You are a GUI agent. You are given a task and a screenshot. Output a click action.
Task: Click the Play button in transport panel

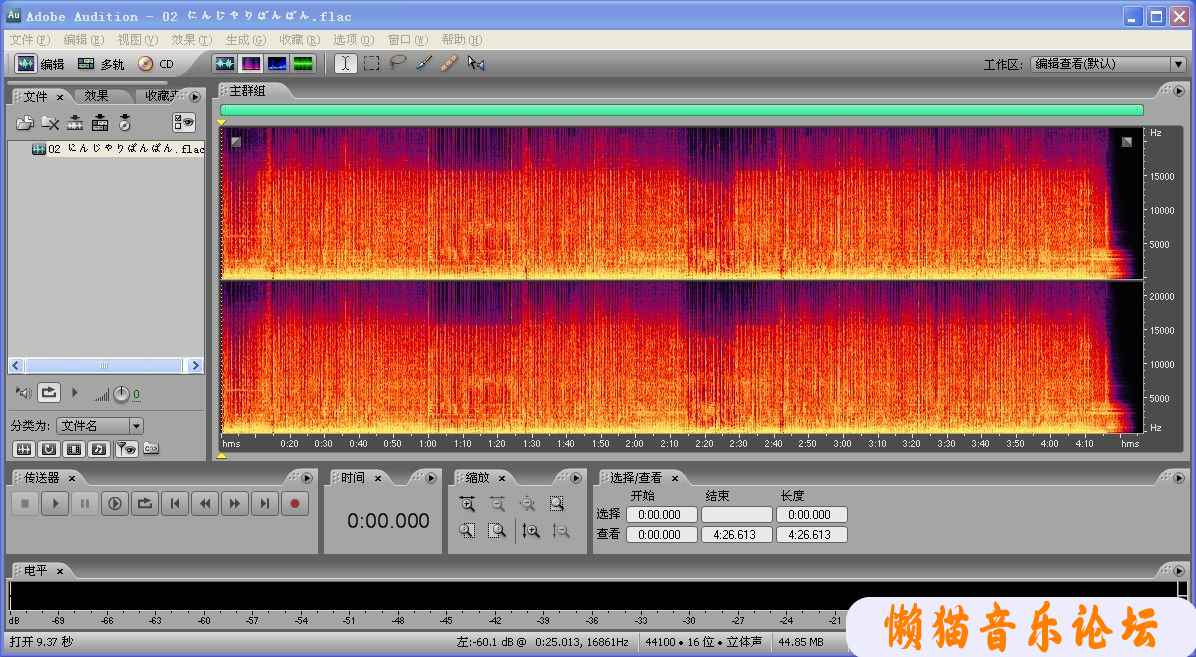coord(55,504)
